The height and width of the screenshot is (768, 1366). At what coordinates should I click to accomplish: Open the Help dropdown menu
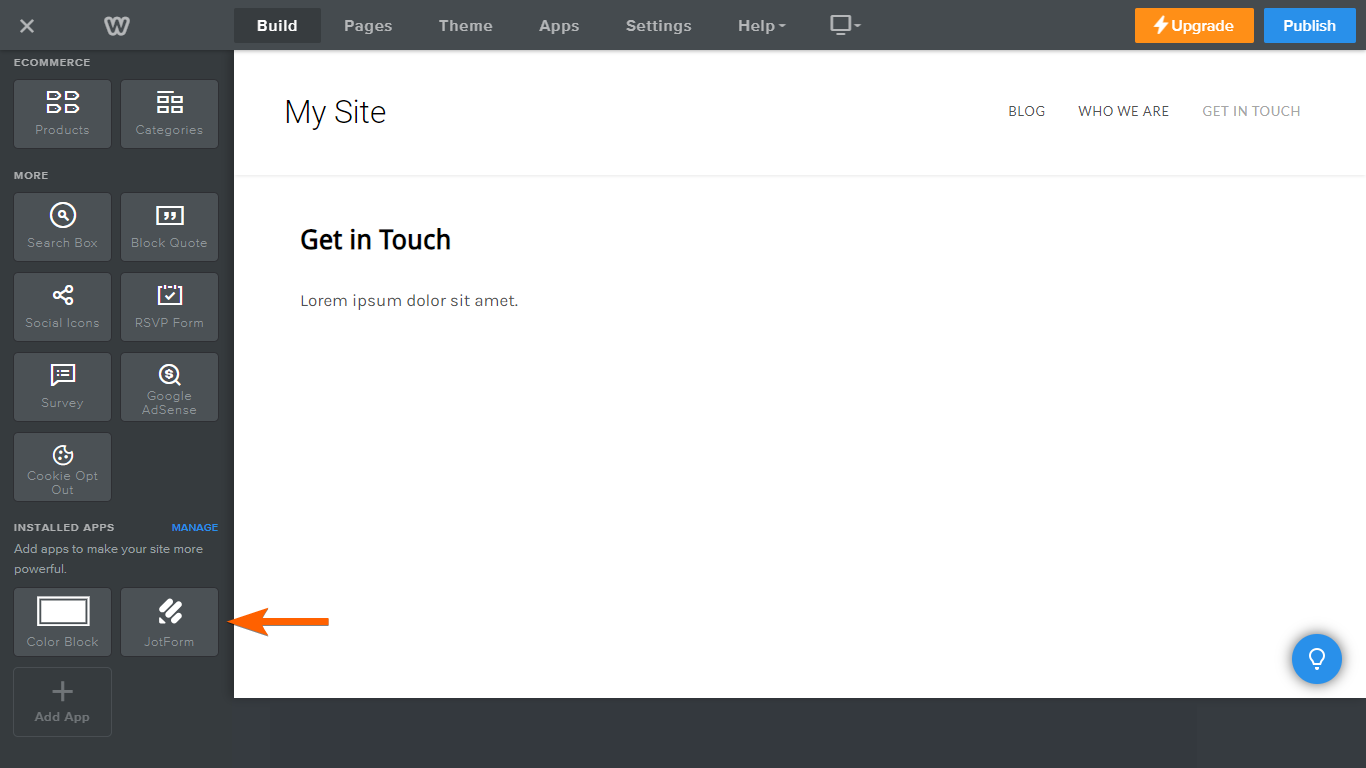pyautogui.click(x=761, y=26)
